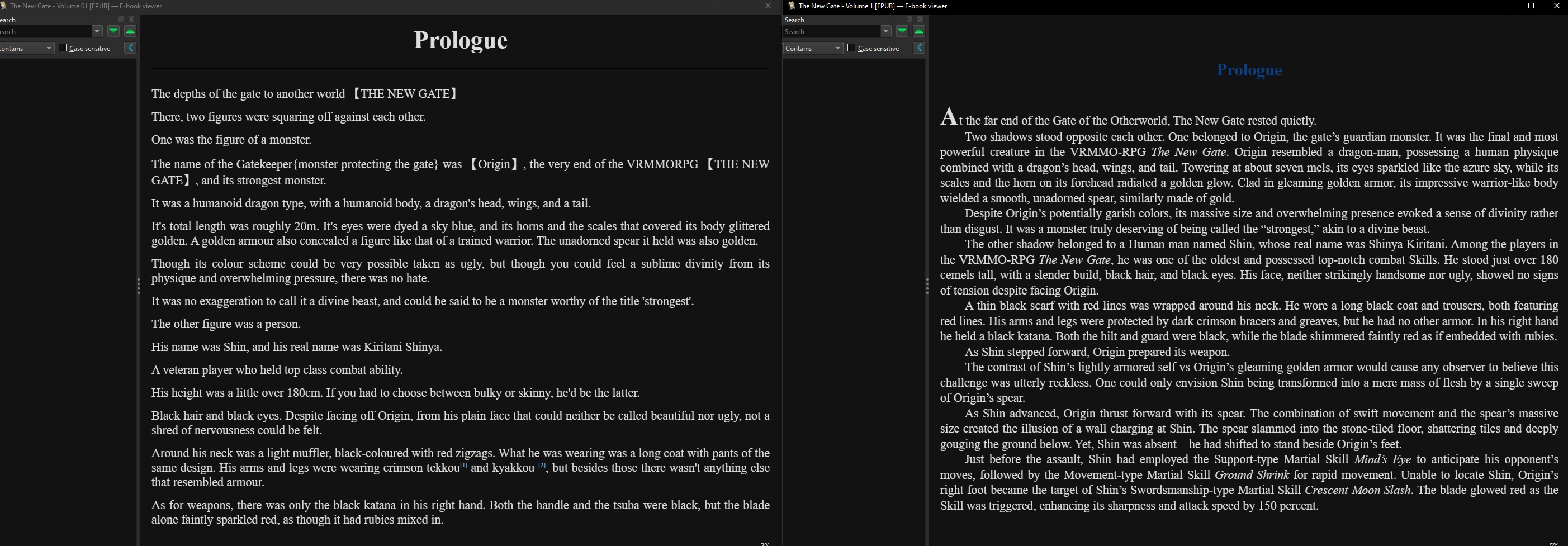The width and height of the screenshot is (1568, 546).
Task: Click the blue Prologue heading in Volume 1 window
Action: tap(1249, 70)
